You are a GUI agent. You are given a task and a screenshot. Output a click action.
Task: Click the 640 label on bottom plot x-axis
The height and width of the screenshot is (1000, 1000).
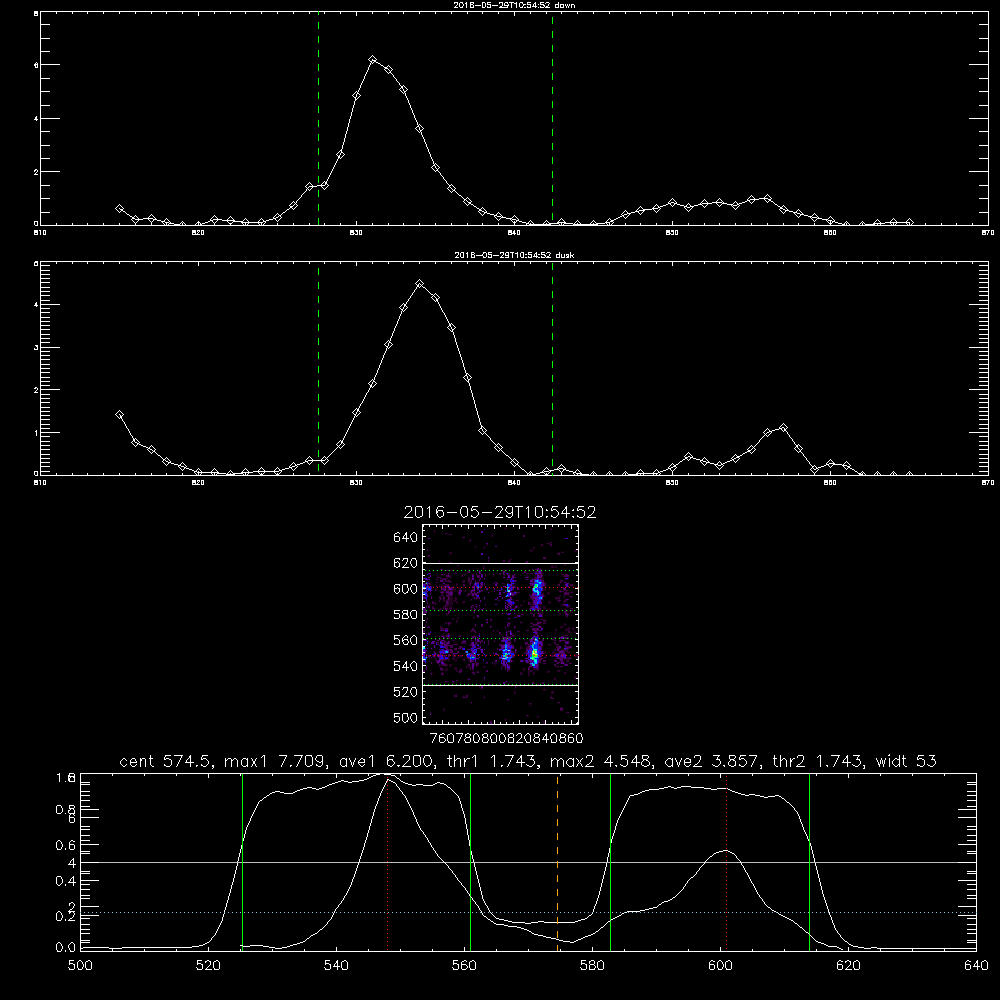(976, 966)
